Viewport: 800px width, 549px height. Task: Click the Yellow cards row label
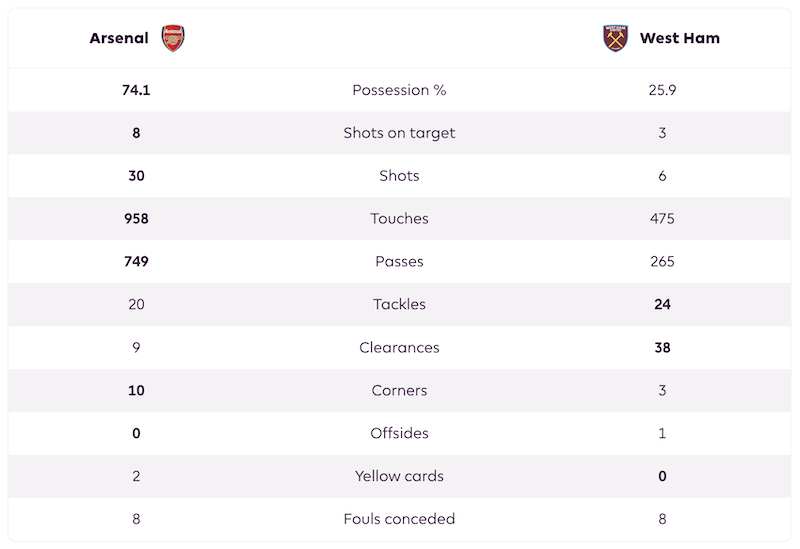coord(399,477)
